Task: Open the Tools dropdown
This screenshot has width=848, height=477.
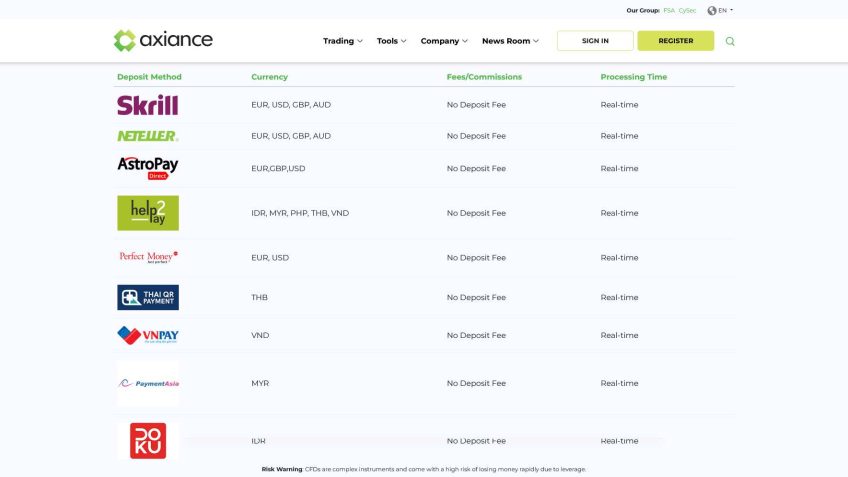Action: [392, 41]
